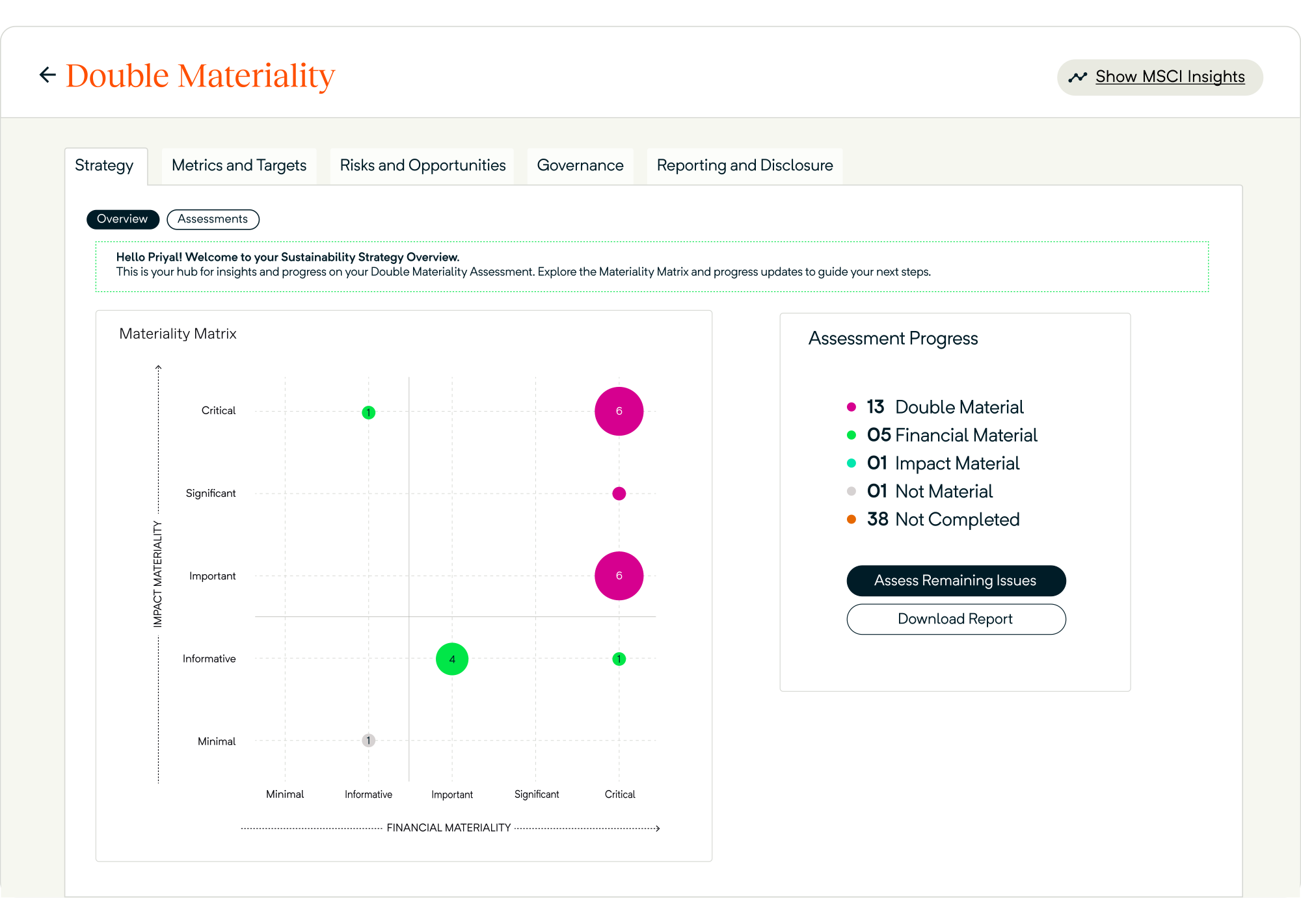Select the Overview pill
This screenshot has width=1301, height=924.
point(122,219)
